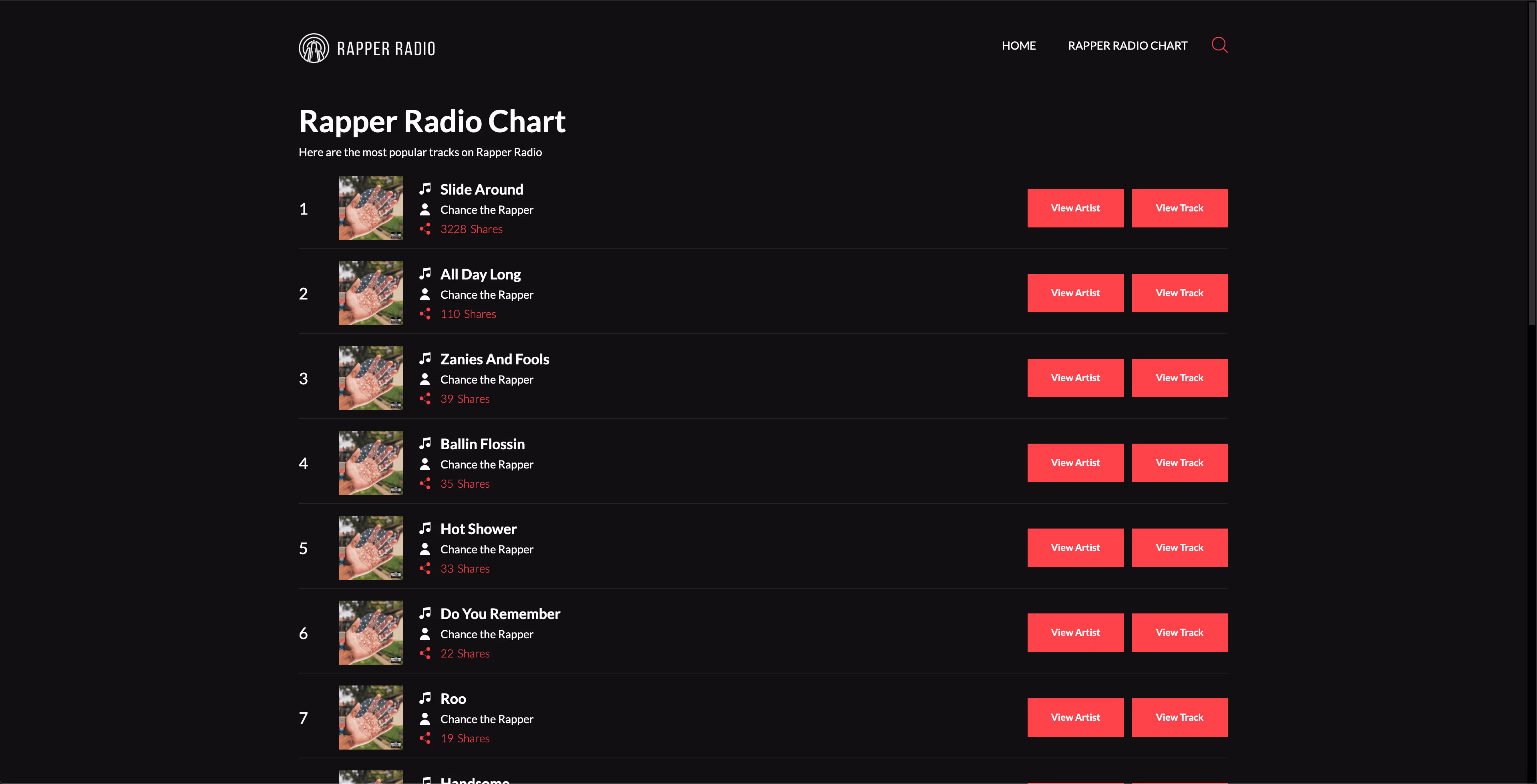Viewport: 1537px width, 784px height.
Task: View Track for Zanies And Fools
Action: 1180,378
